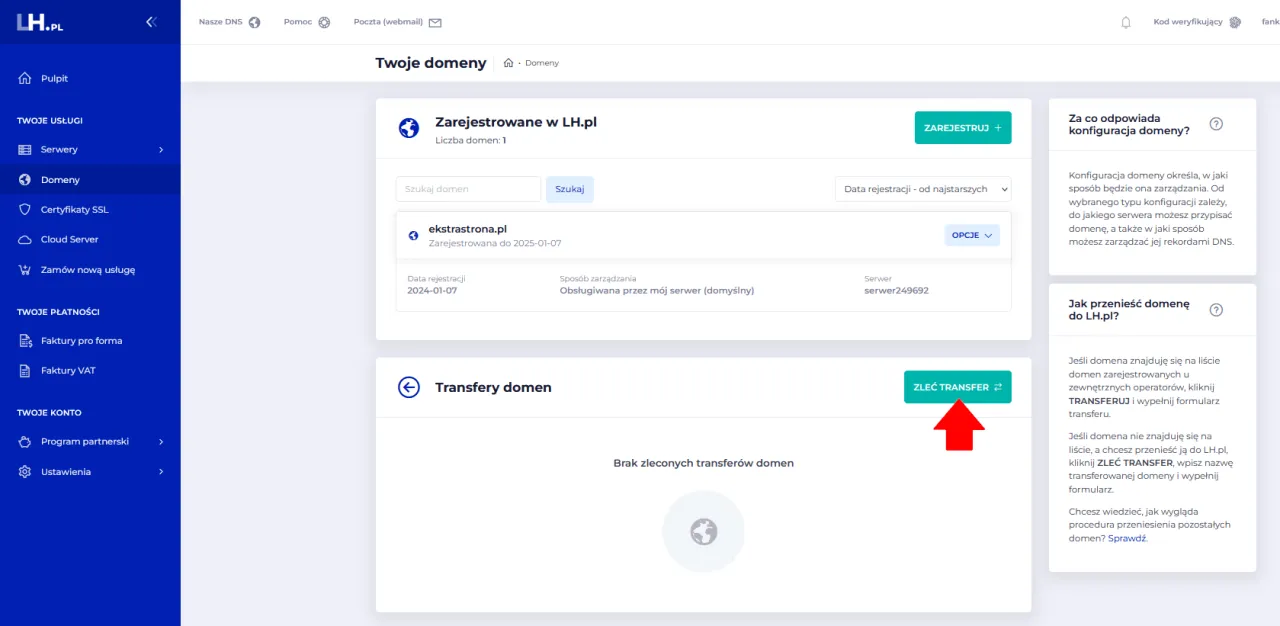Click the Kod weryfikujący badge icon
This screenshot has height=626, width=1280.
pos(1235,22)
